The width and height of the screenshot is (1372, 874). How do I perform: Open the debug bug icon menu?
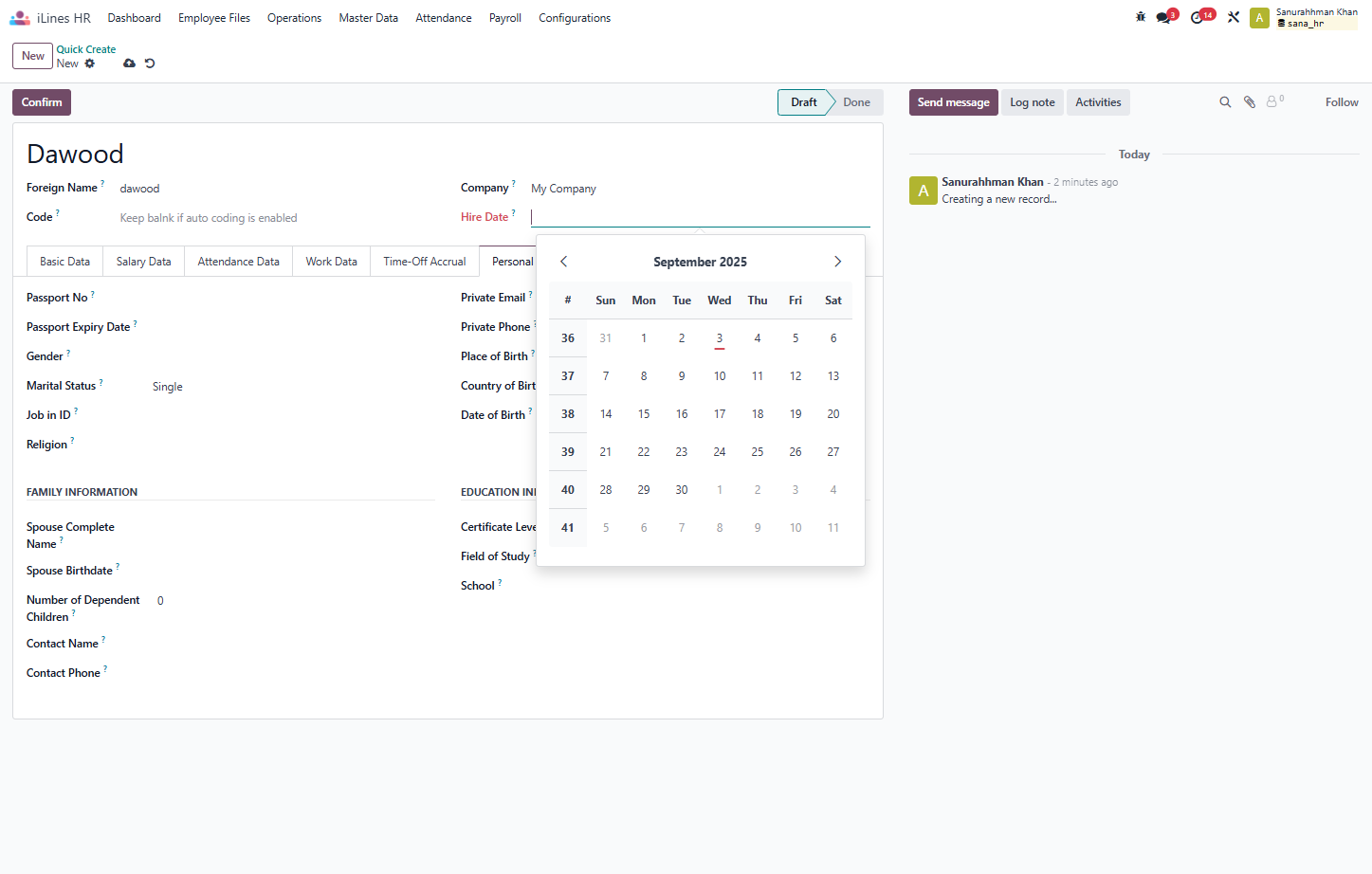1141,17
